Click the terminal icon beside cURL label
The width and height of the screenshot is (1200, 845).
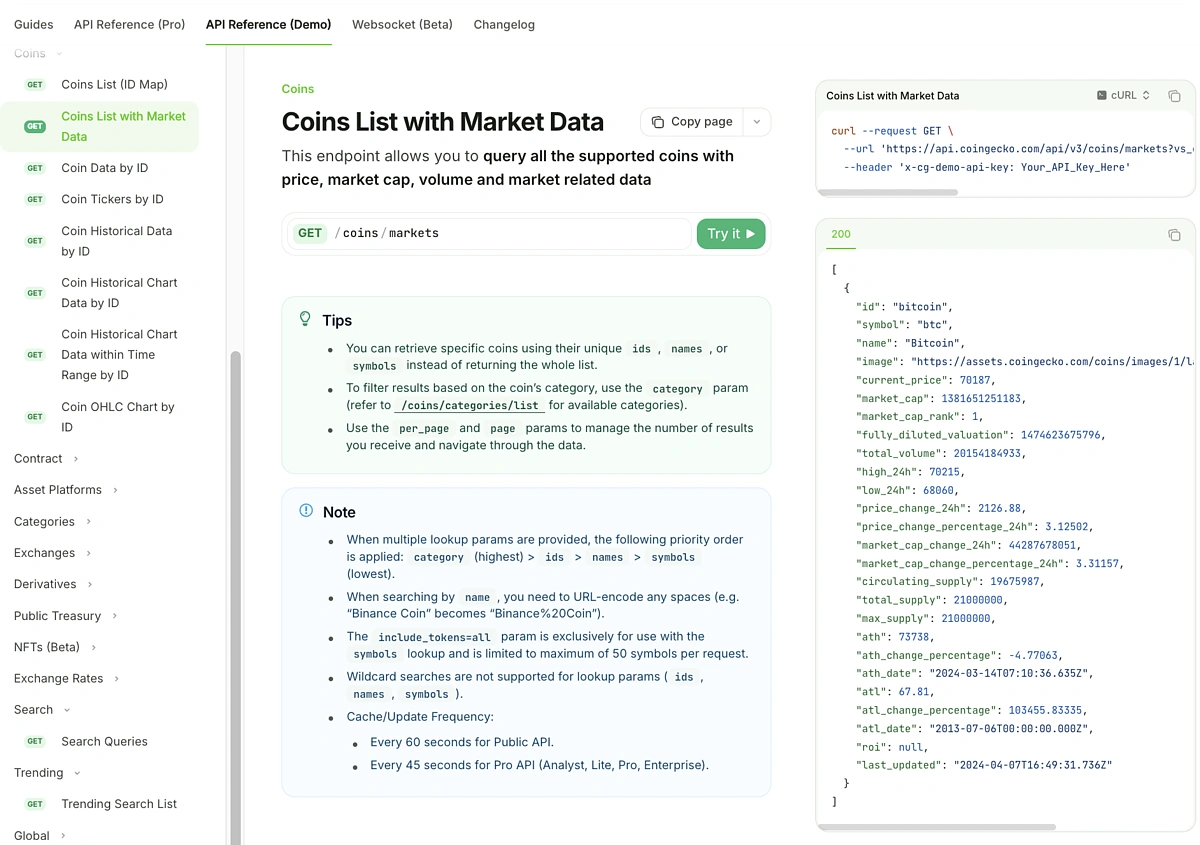1103,95
